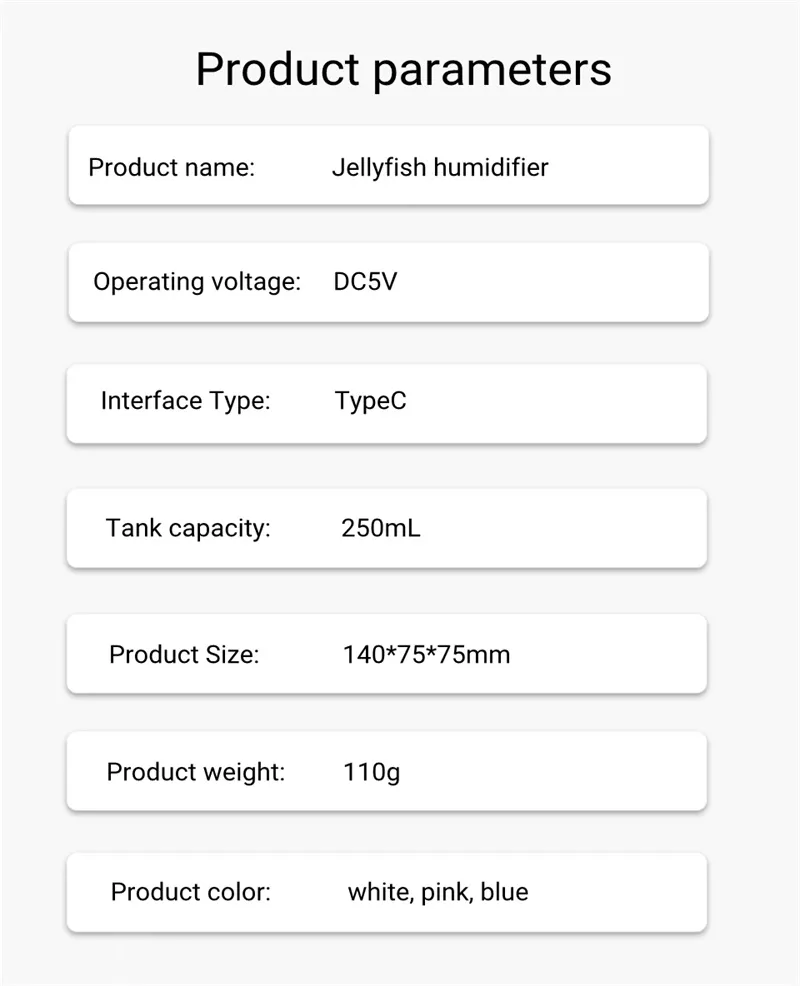800x986 pixels.
Task: Select the "110g" weight value
Action: pyautogui.click(x=371, y=772)
